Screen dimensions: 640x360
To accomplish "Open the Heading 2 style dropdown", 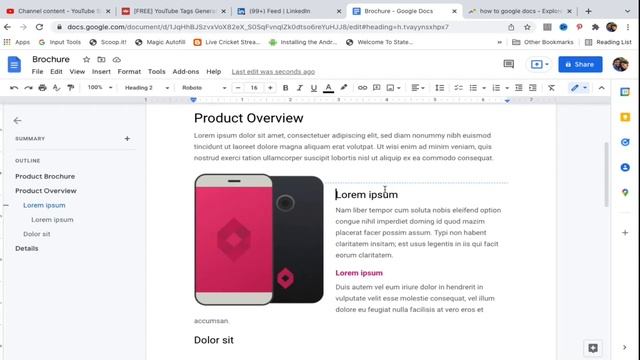I will (x=147, y=88).
